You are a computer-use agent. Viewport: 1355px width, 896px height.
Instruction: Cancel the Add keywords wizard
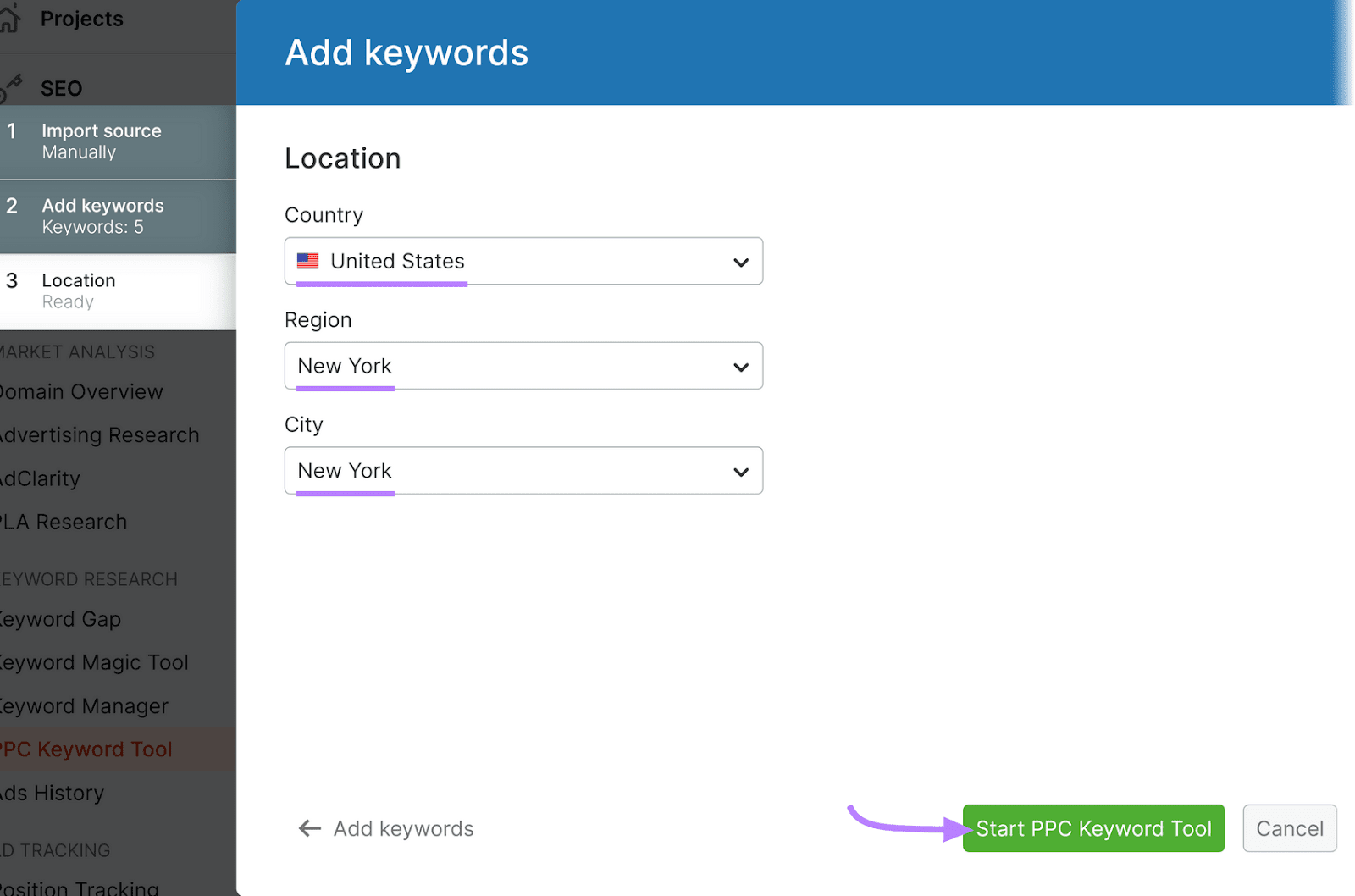1290,828
